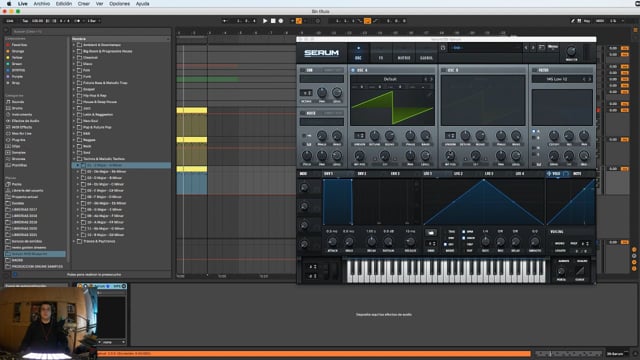The image size is (640, 360).
Task: Click the PORTA knob in Serum
Action: [x=561, y=271]
